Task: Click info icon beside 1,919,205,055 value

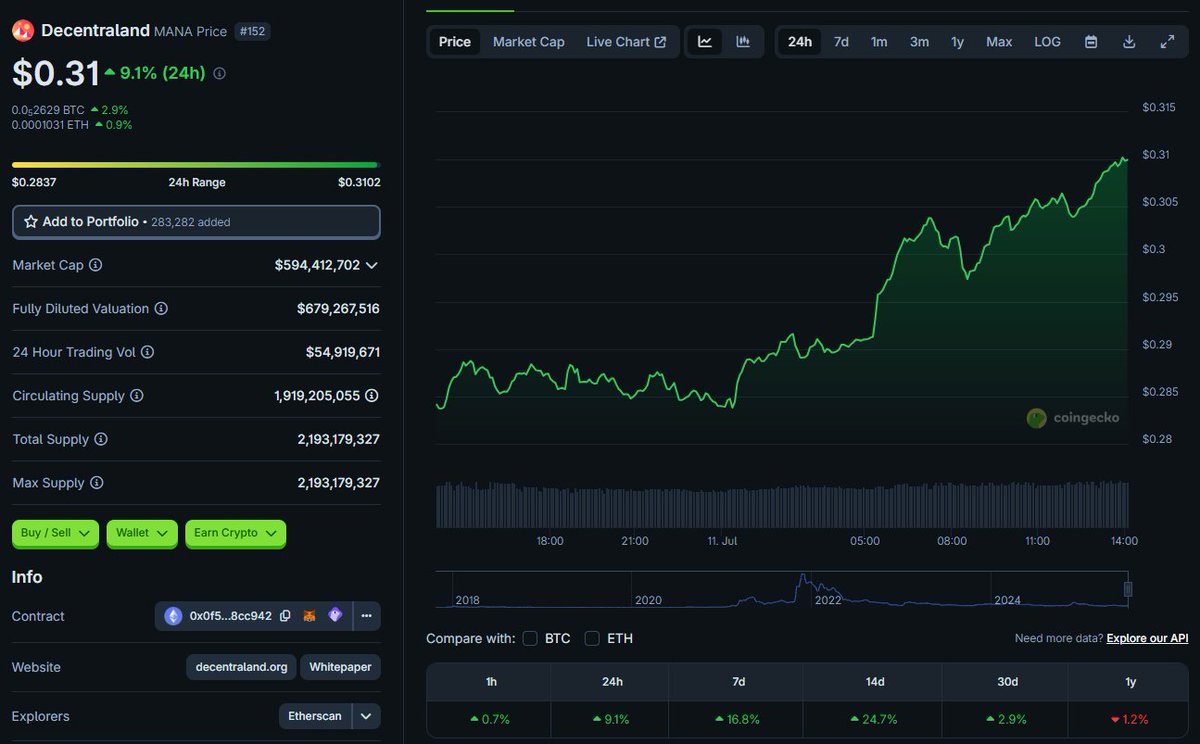Action: click(x=372, y=396)
